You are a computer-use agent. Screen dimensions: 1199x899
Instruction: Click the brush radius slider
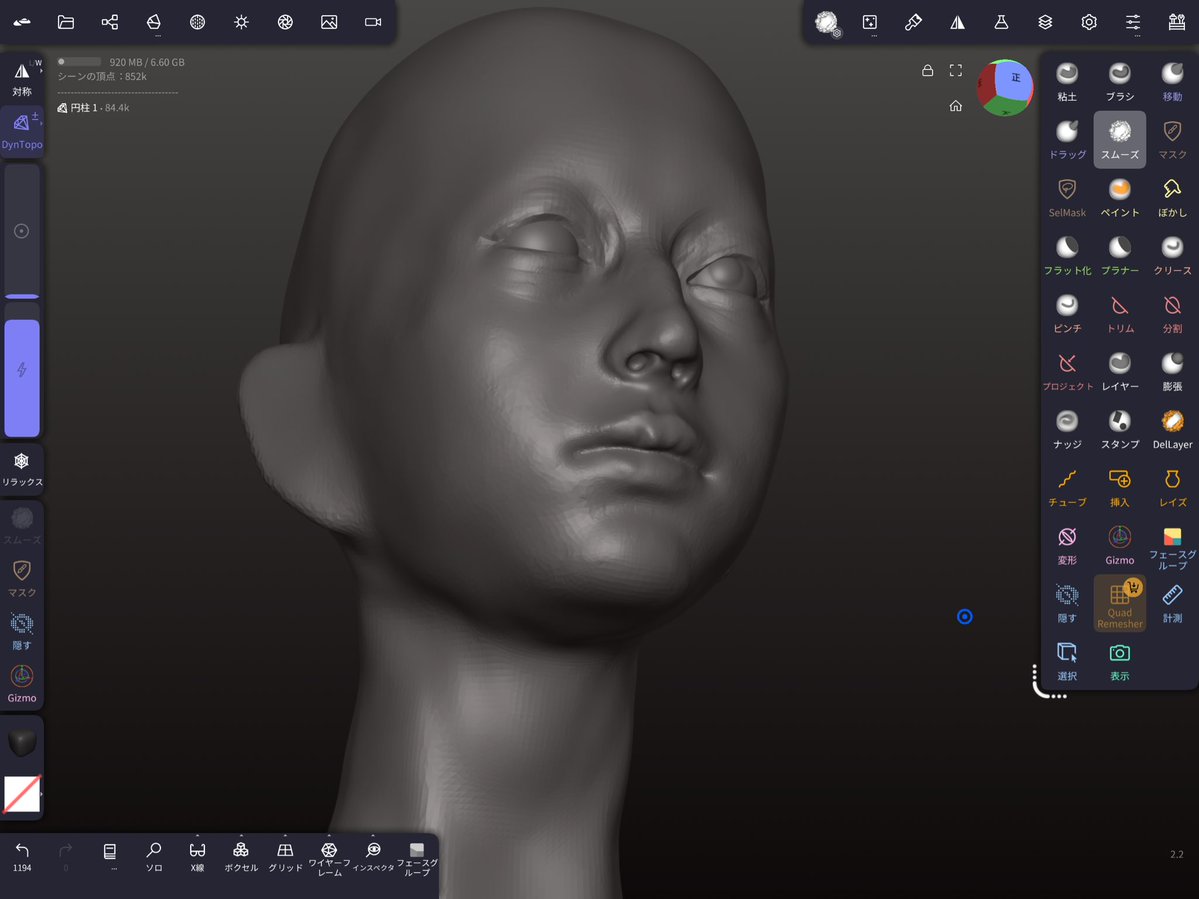22,231
